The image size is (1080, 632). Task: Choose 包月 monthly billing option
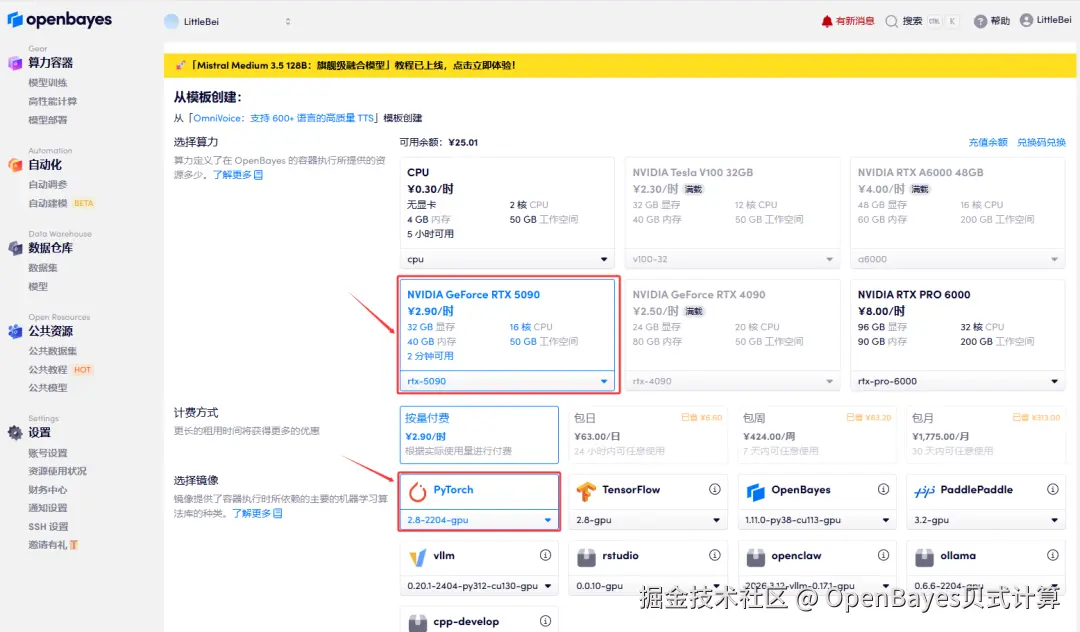(x=986, y=434)
